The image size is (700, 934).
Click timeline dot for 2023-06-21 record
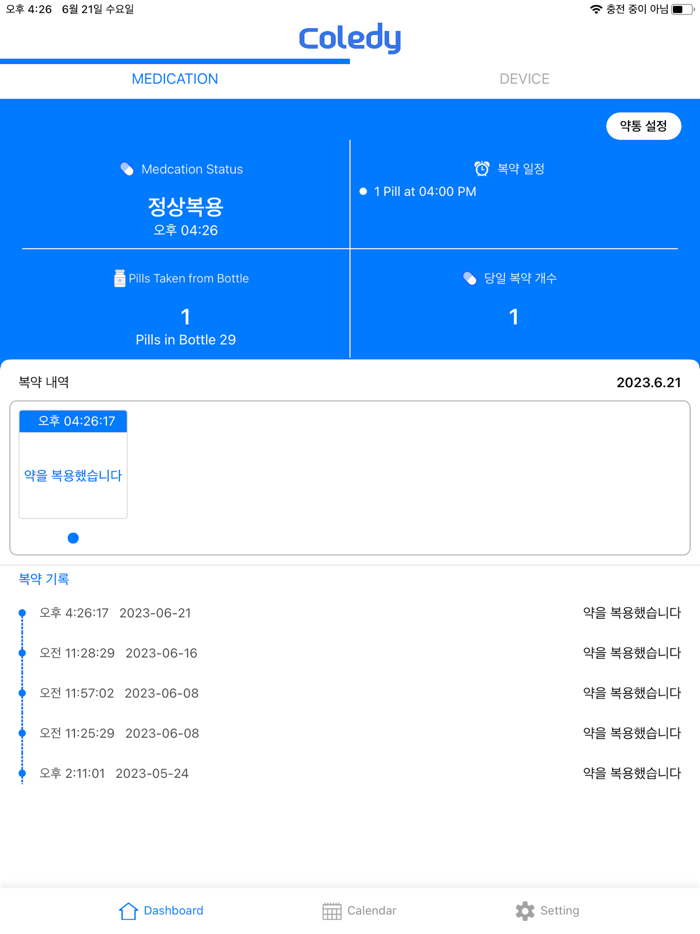(x=22, y=613)
